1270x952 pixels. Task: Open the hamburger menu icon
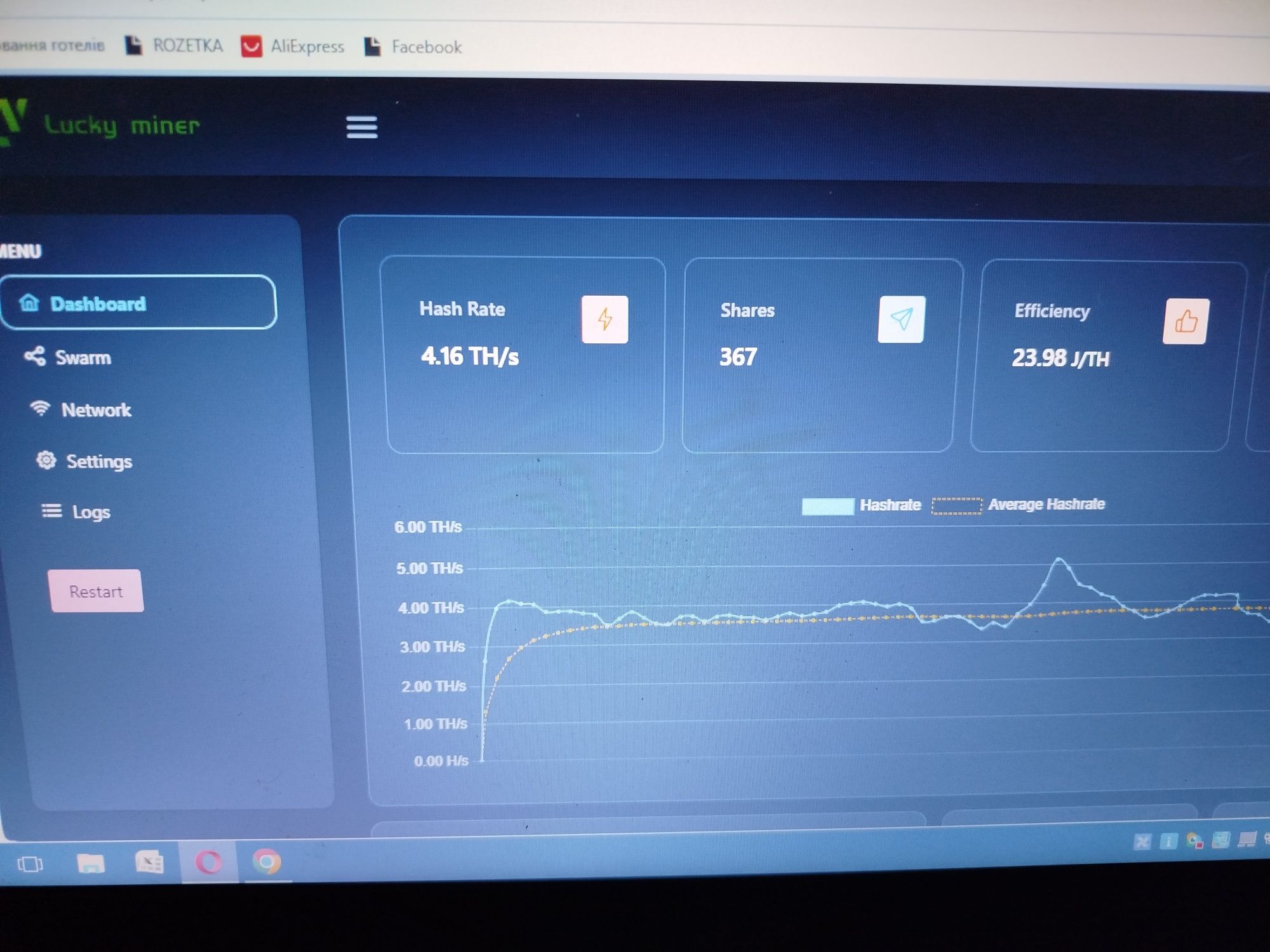click(362, 127)
